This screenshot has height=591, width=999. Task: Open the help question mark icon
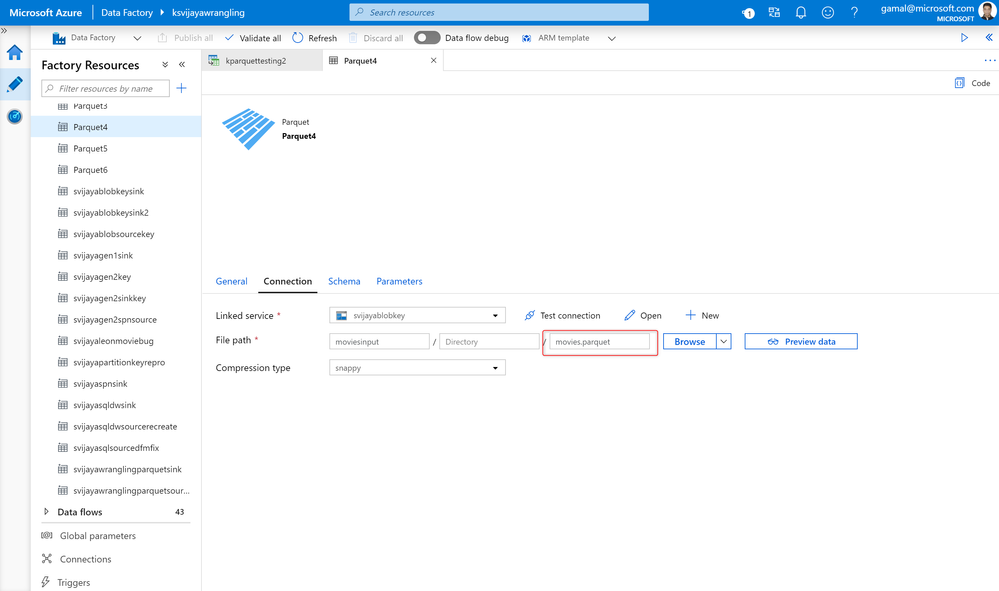[x=854, y=13]
